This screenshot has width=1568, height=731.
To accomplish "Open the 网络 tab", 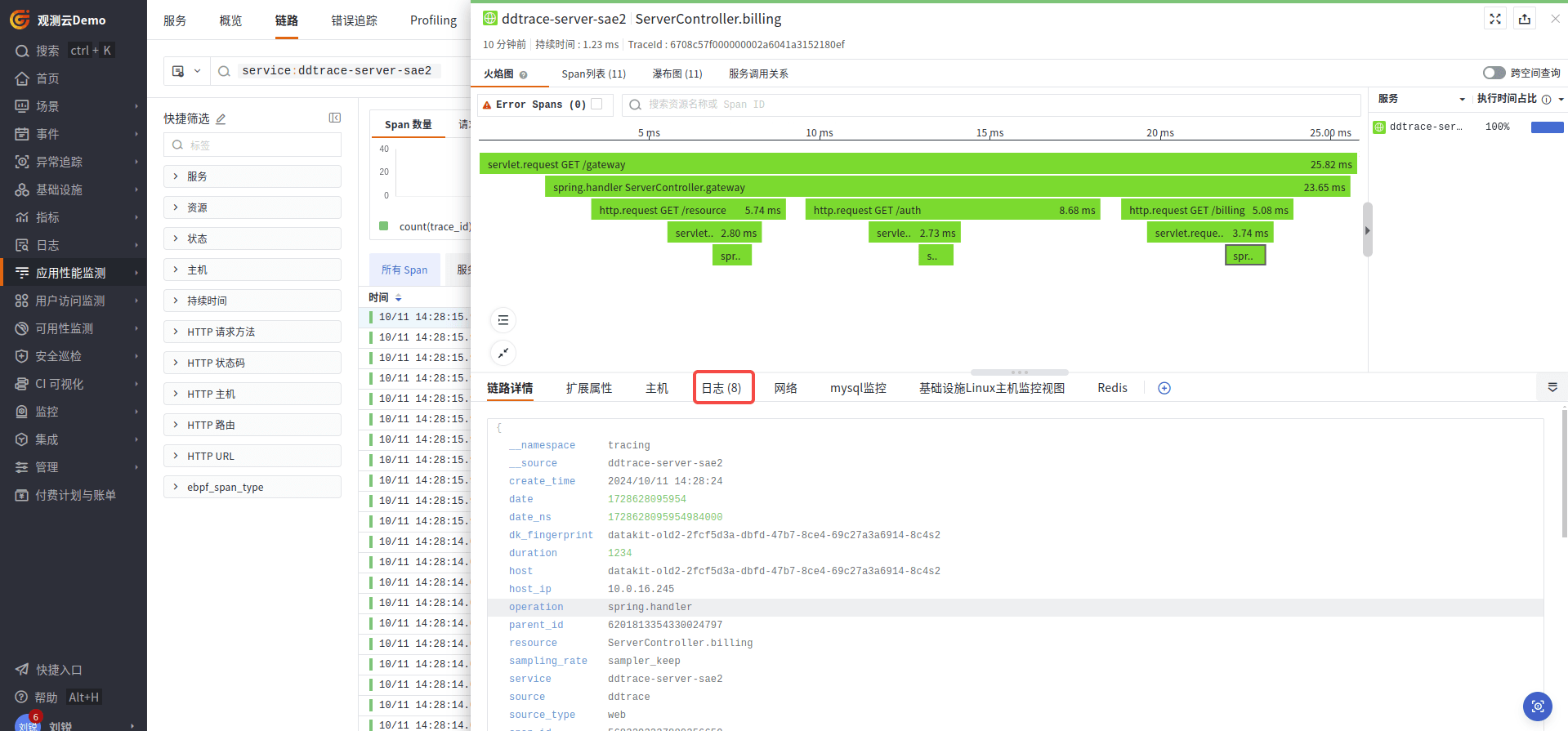I will click(785, 388).
